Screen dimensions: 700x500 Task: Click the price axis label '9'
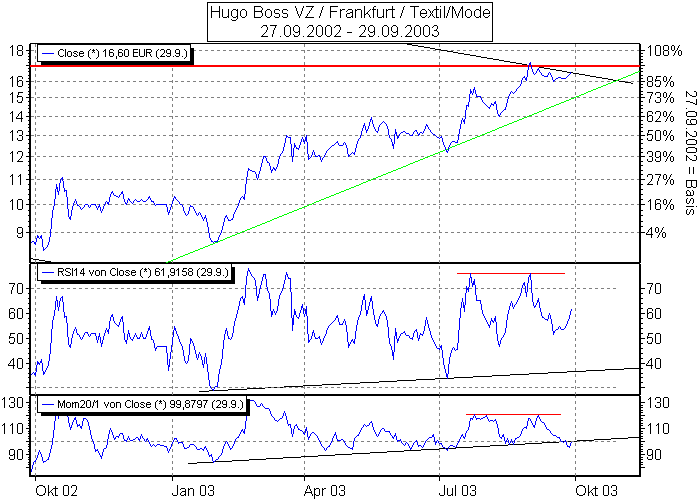21,232
